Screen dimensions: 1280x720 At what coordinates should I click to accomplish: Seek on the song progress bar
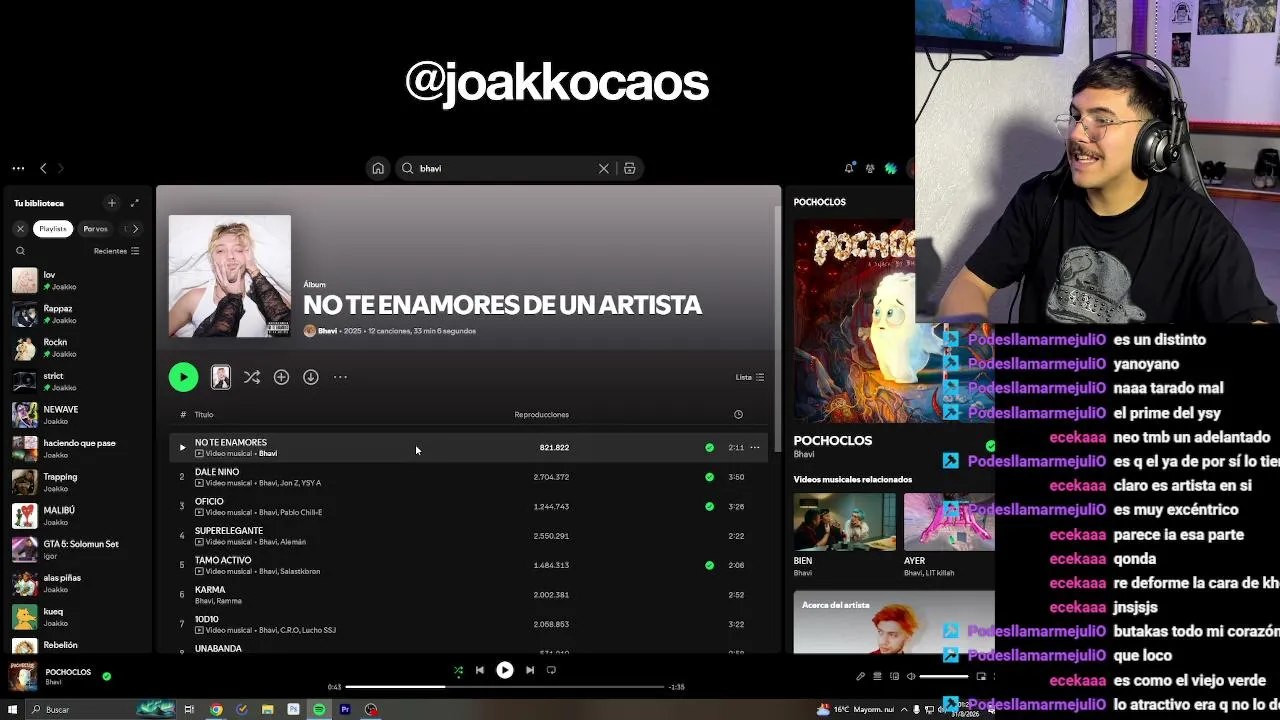coord(505,687)
